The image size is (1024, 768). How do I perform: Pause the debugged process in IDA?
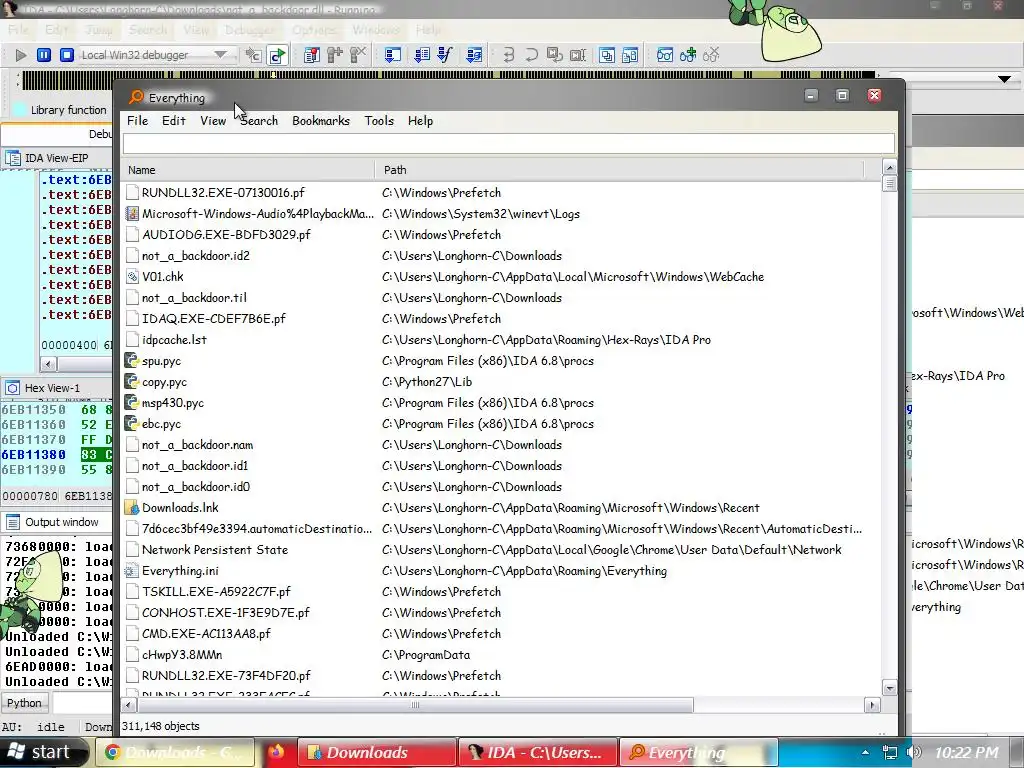click(44, 55)
